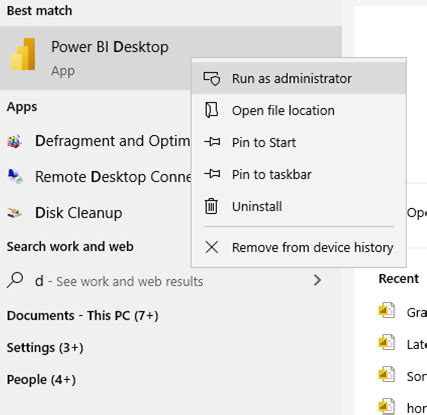Click the file icon next to 'Gra'
The width and height of the screenshot is (427, 415).
[387, 311]
